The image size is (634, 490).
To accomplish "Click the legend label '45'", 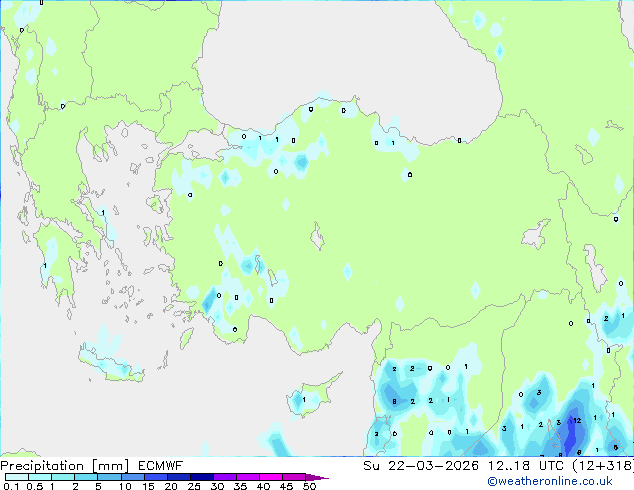I will (286, 486).
